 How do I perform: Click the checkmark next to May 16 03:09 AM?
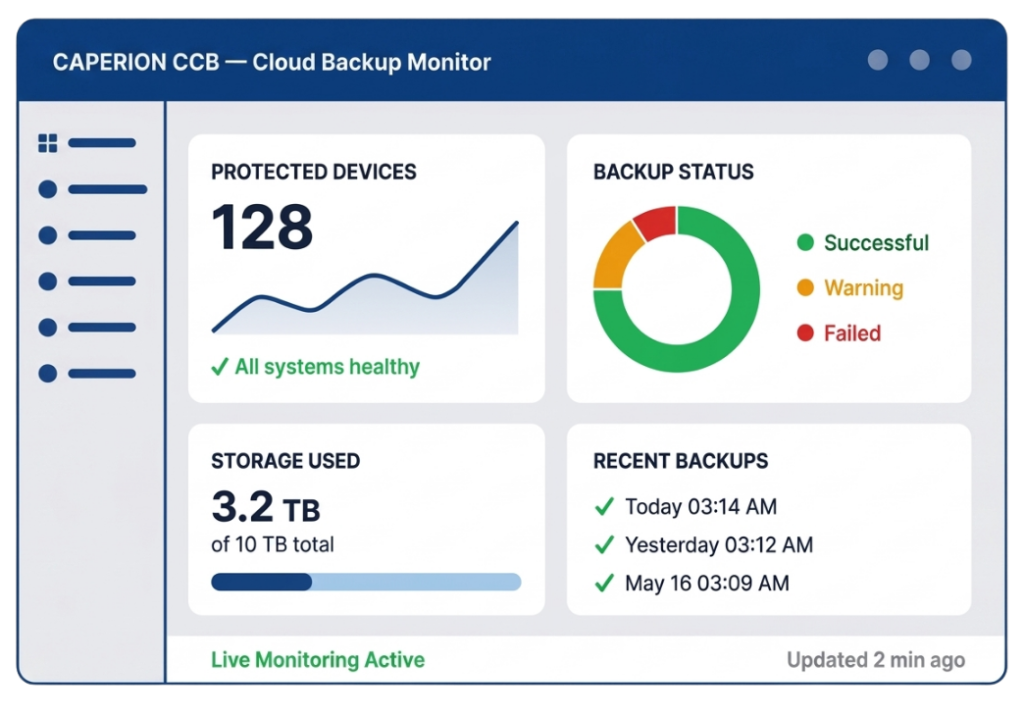(x=604, y=582)
